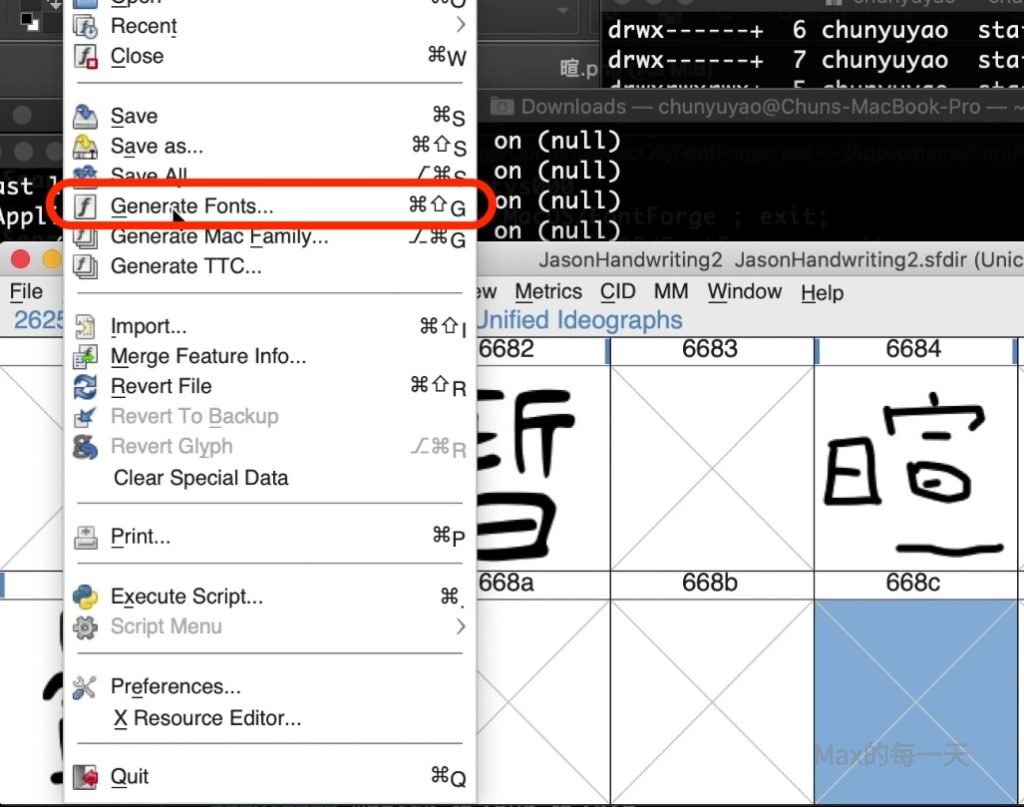Click Clear Special Data menu entry
The image size is (1024, 807).
coord(200,478)
